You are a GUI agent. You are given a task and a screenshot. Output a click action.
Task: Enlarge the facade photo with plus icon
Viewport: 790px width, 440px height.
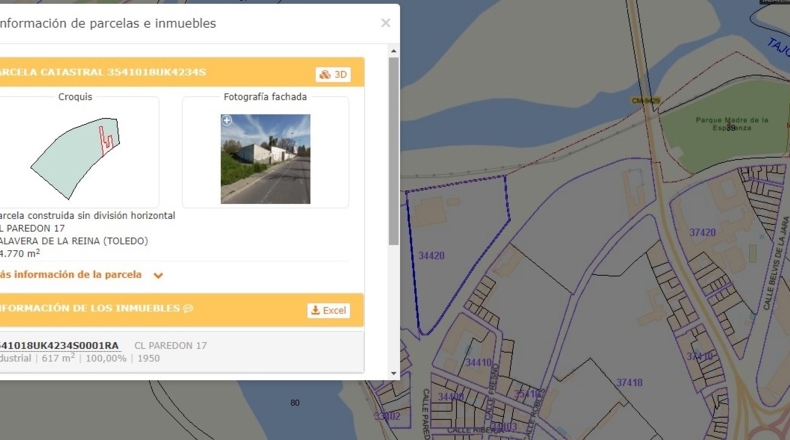coord(227,120)
